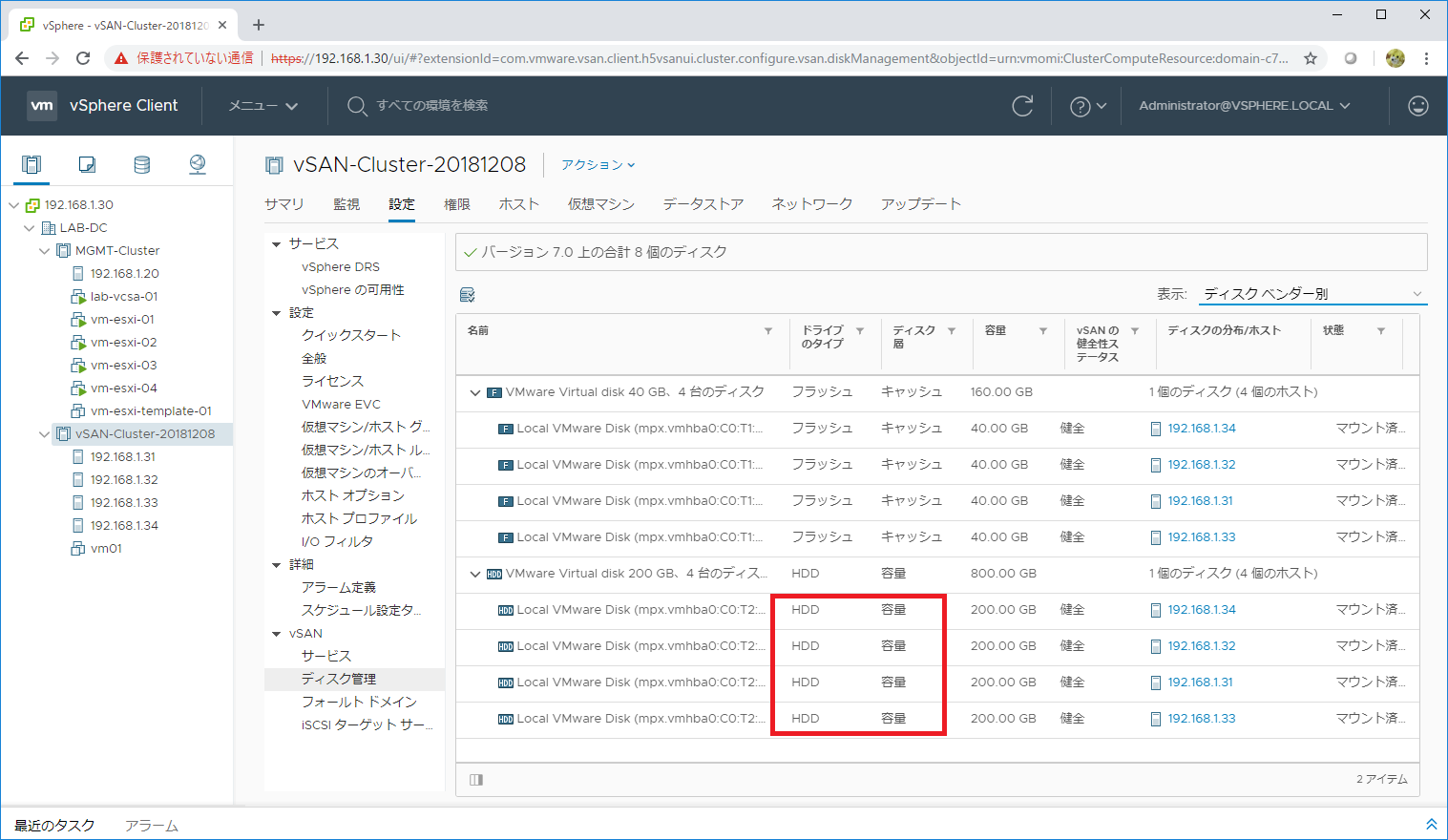The height and width of the screenshot is (840, 1448).
Task: Switch to the サマリ tab
Action: coord(284,204)
